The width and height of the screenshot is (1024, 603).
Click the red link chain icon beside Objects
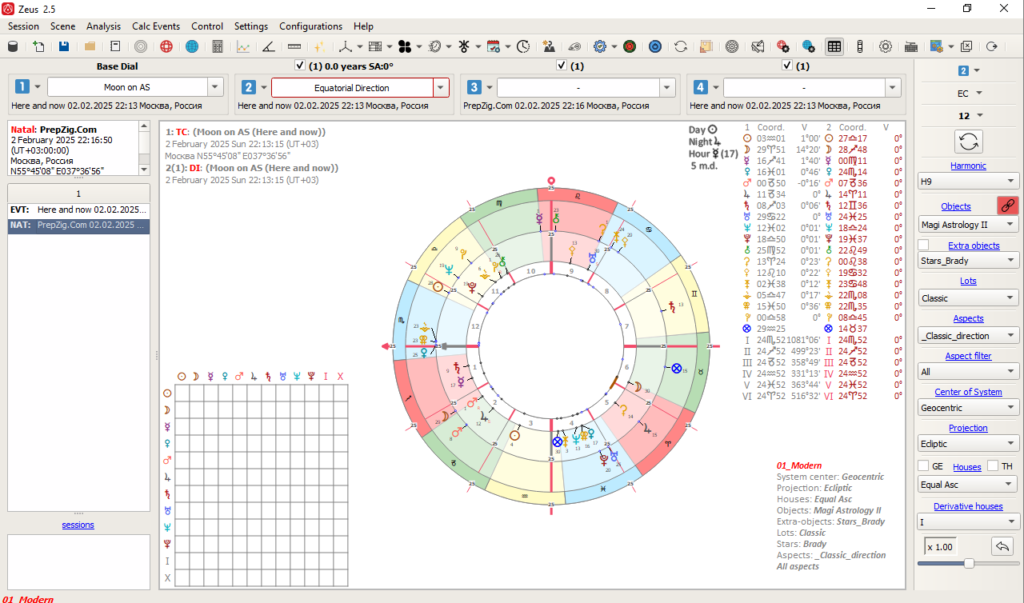point(1008,206)
